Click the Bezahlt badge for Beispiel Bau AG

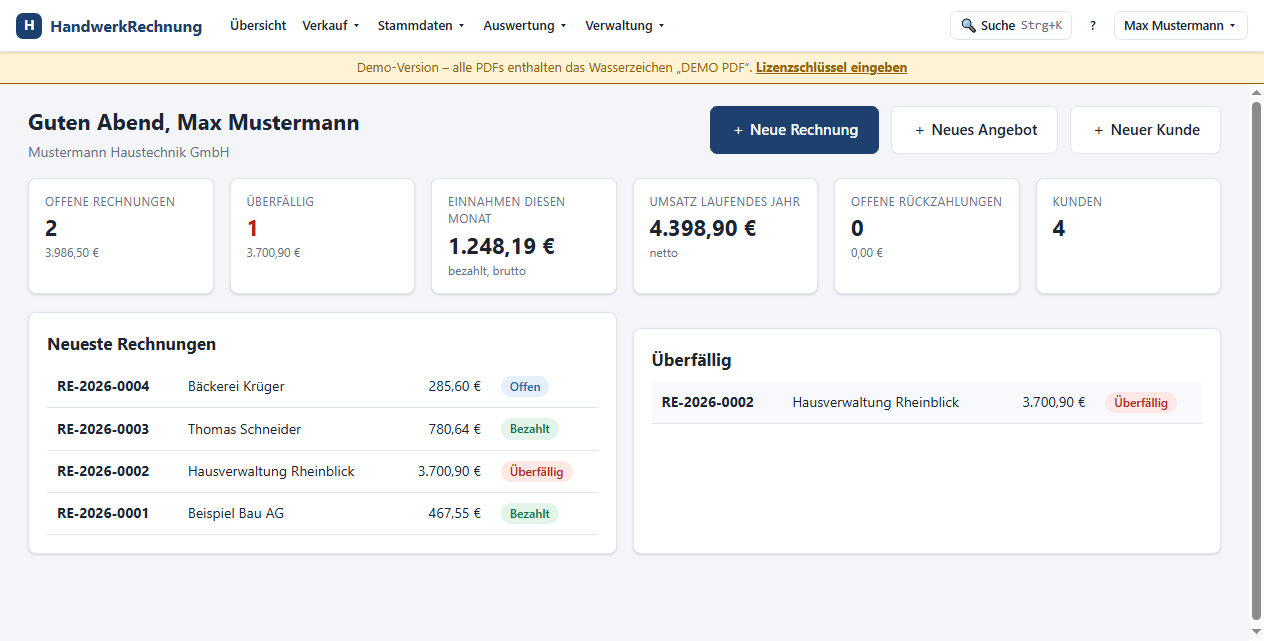click(x=530, y=513)
